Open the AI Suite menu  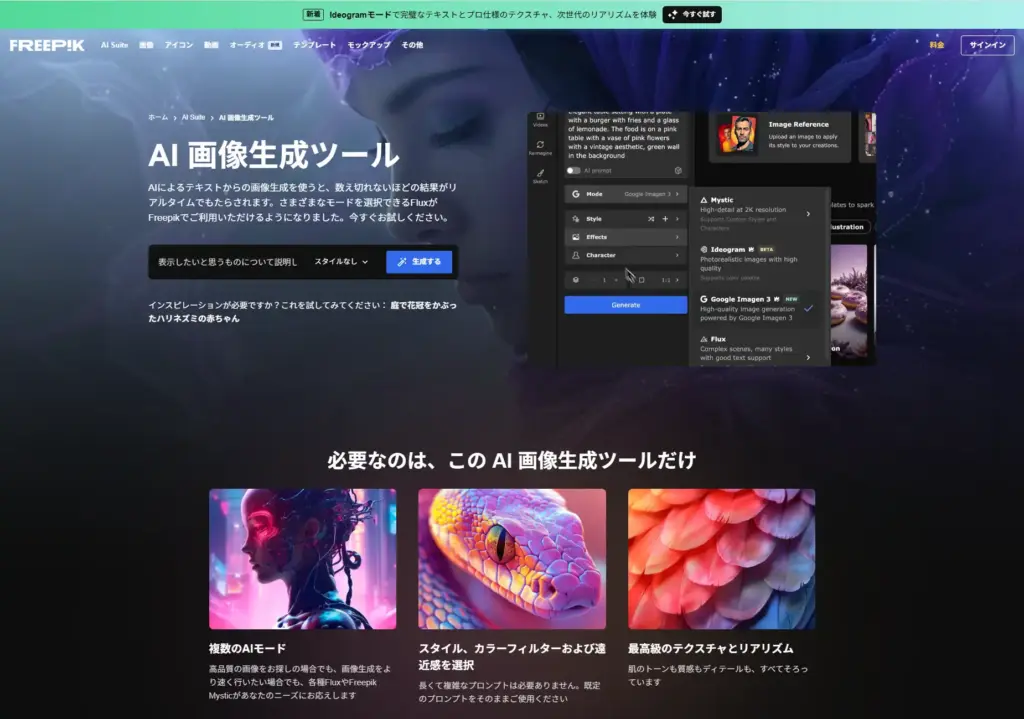(114, 45)
